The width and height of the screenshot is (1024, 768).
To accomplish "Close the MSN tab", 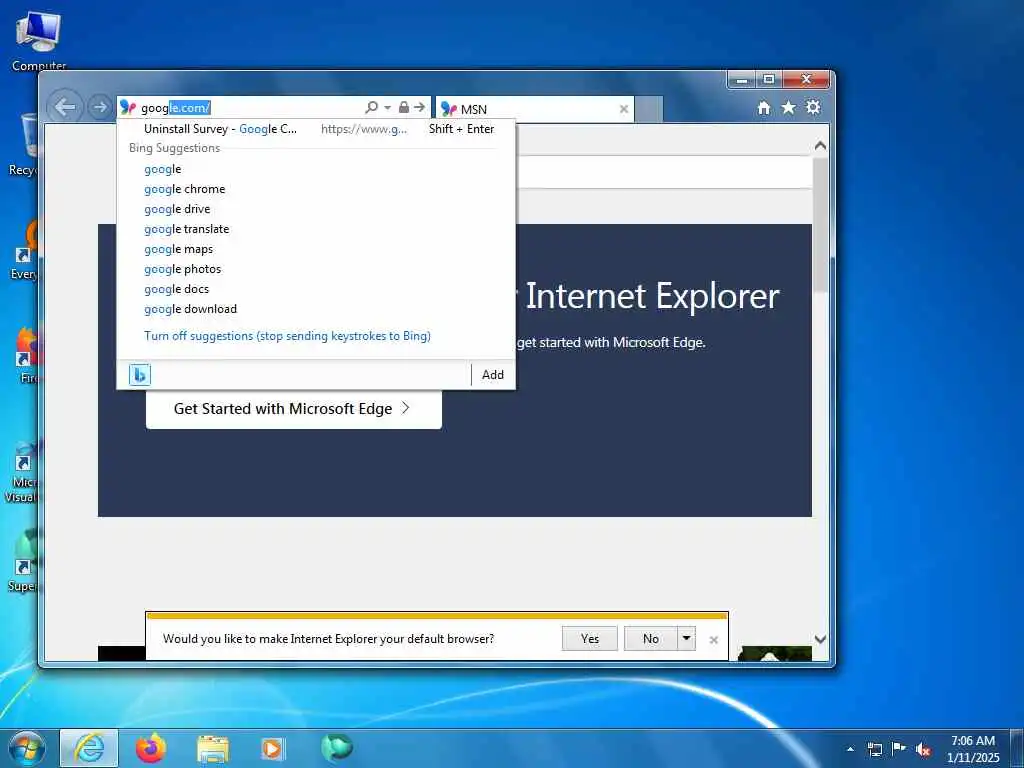I will coord(624,109).
